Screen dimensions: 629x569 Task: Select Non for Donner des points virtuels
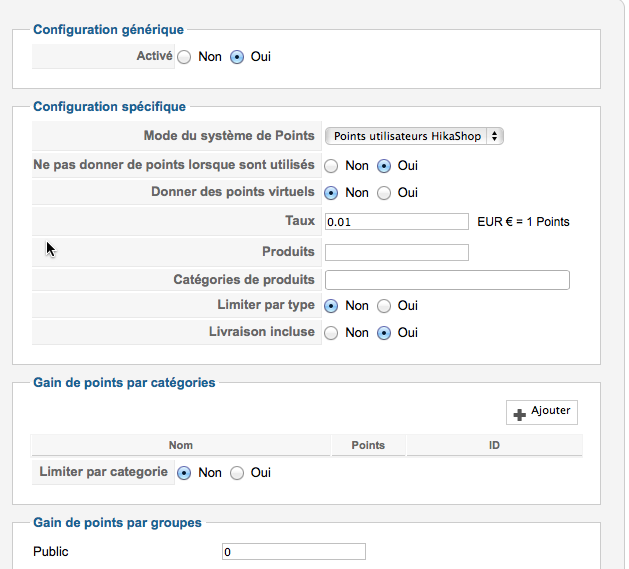(x=331, y=193)
